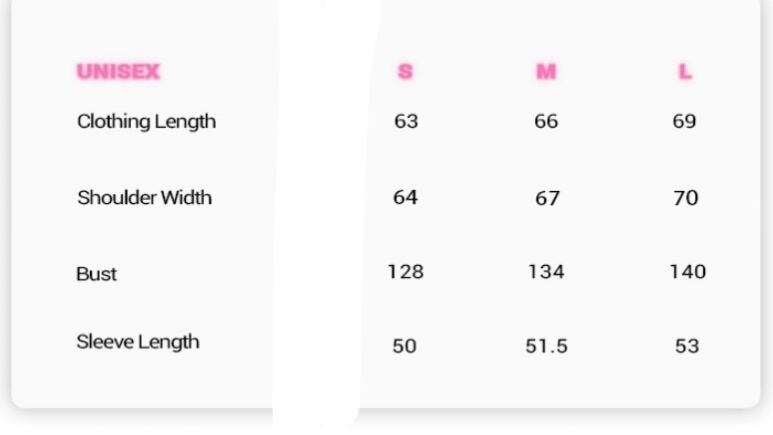This screenshot has height=435, width=773.
Task: Click the Clothing Length row label
Action: (x=146, y=122)
